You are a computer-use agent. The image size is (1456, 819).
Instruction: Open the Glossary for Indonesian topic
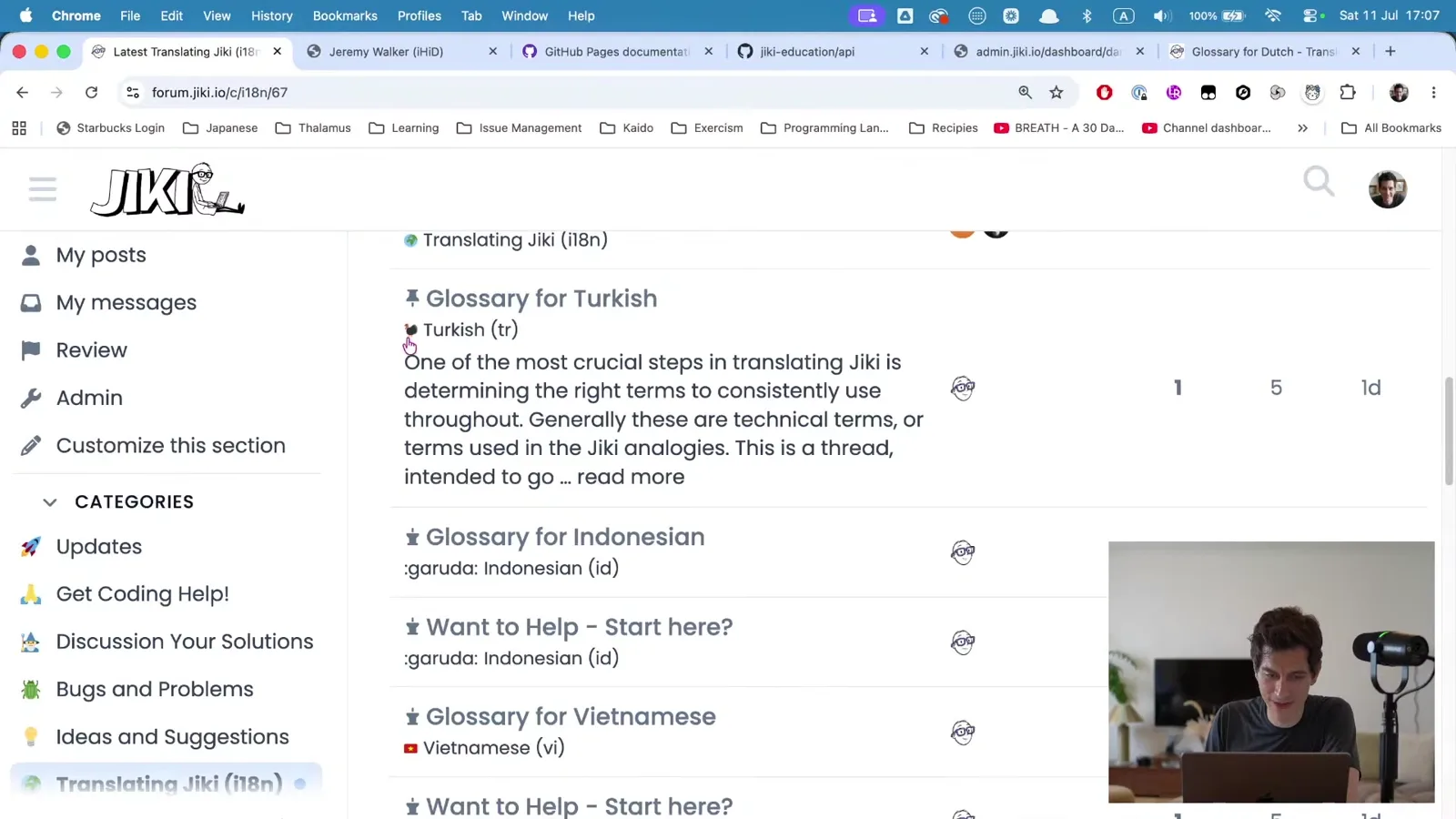(565, 537)
